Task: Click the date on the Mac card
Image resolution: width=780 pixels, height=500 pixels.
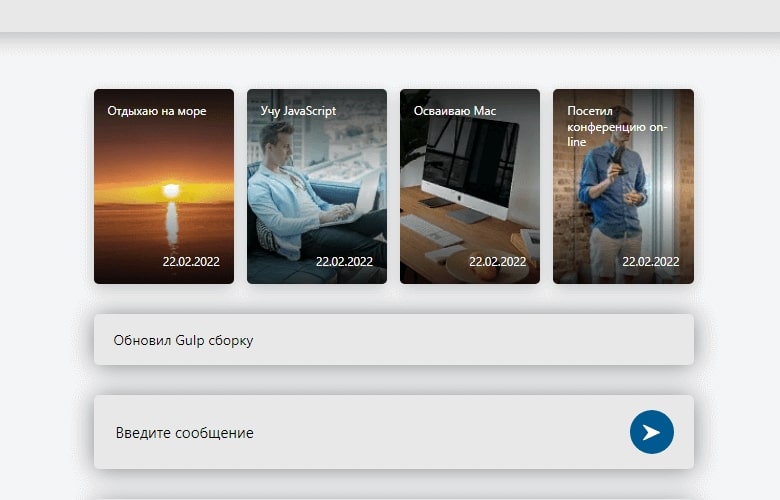Action: (x=497, y=262)
